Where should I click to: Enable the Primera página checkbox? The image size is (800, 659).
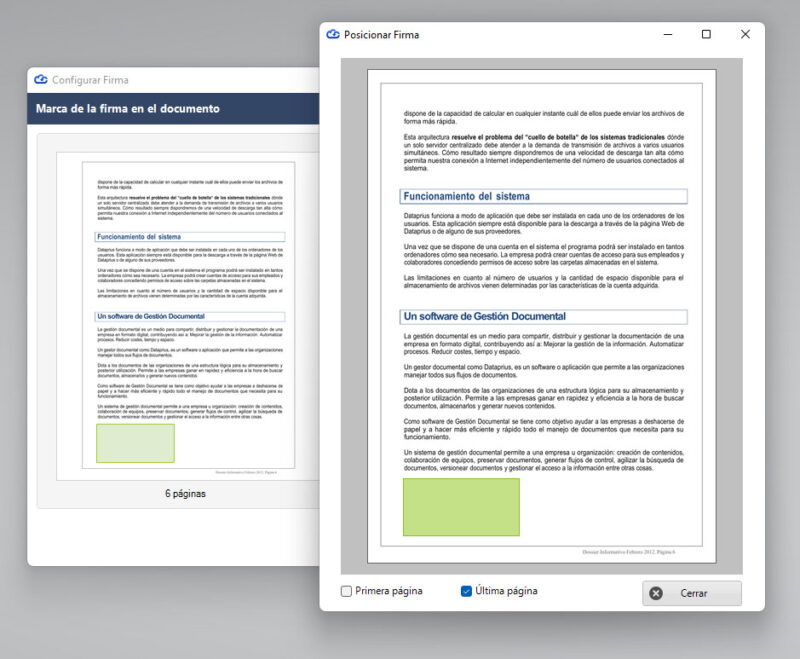point(346,591)
